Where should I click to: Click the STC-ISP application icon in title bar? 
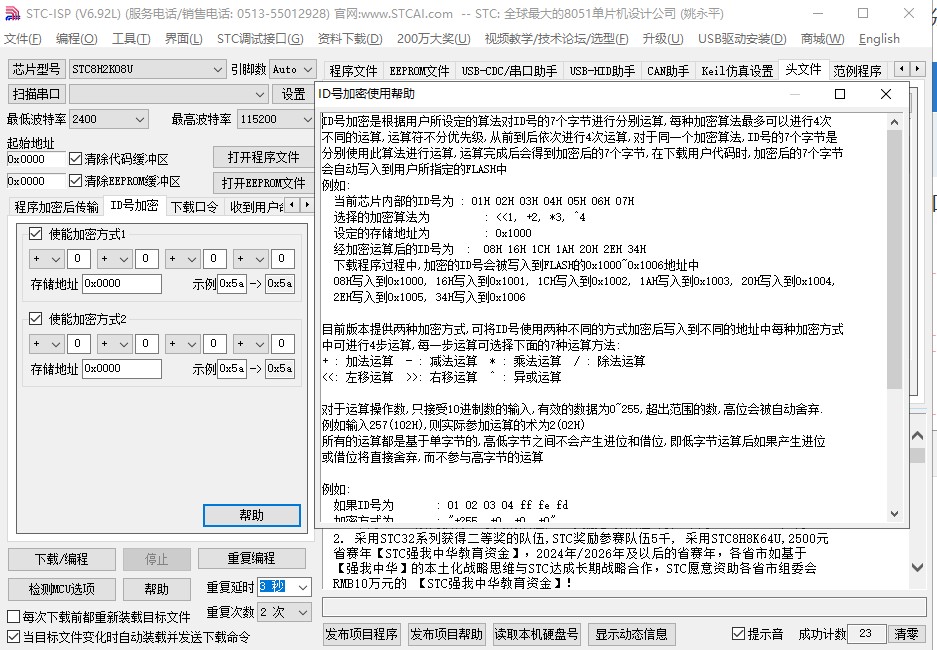(x=13, y=13)
